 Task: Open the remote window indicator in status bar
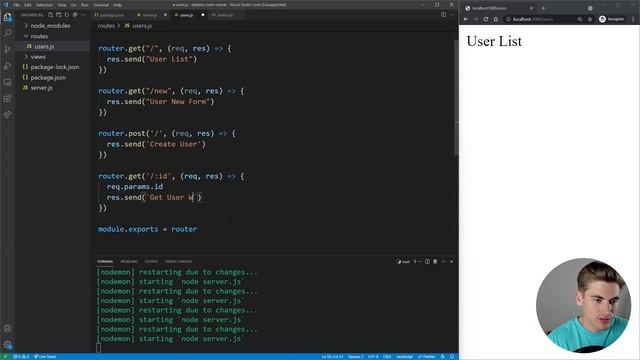(x=5, y=356)
